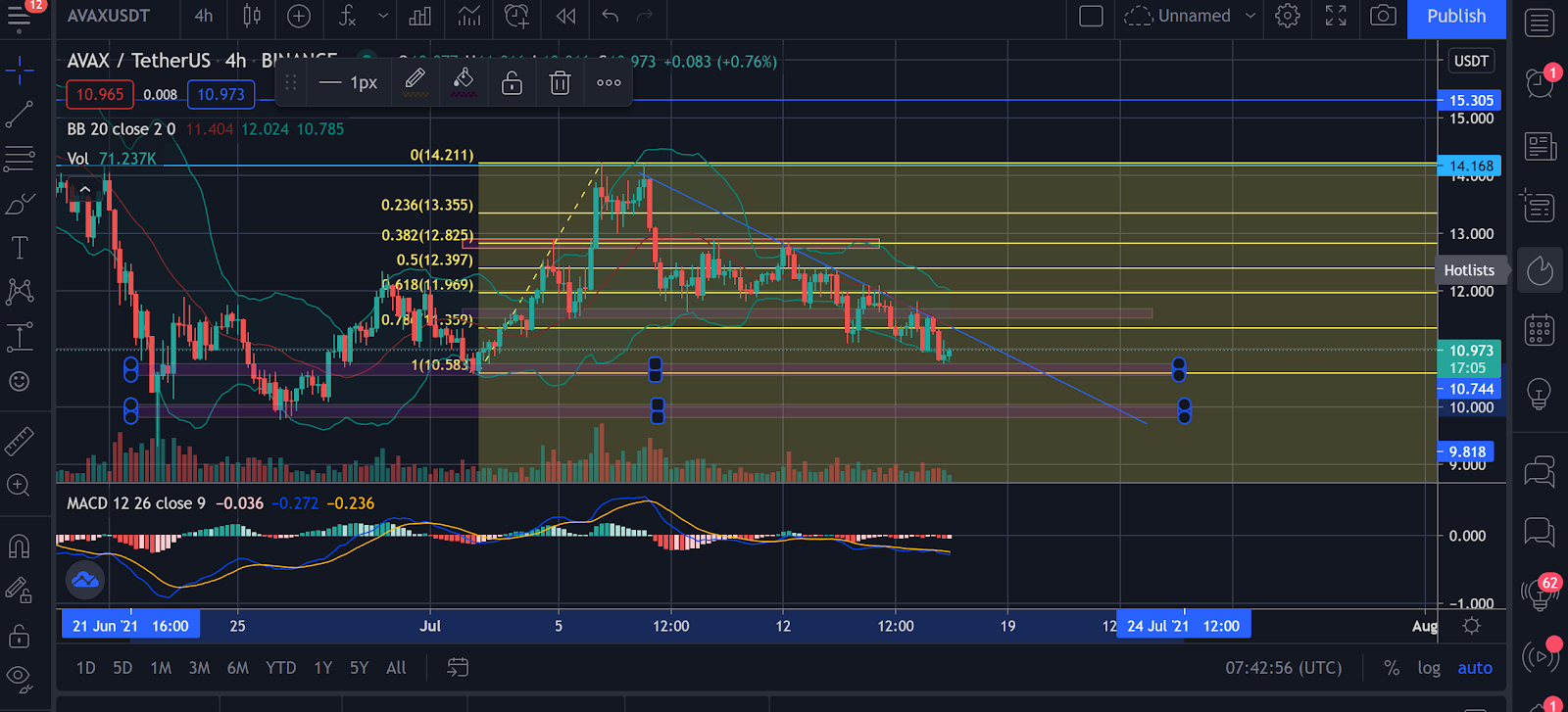
Task: Open the news panel icon
Action: tap(1540, 147)
